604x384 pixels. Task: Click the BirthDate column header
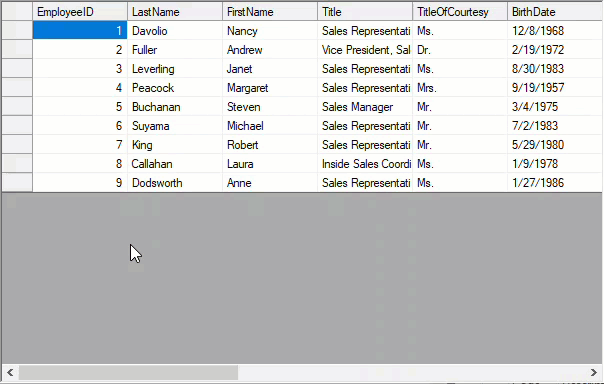[x=555, y=12]
